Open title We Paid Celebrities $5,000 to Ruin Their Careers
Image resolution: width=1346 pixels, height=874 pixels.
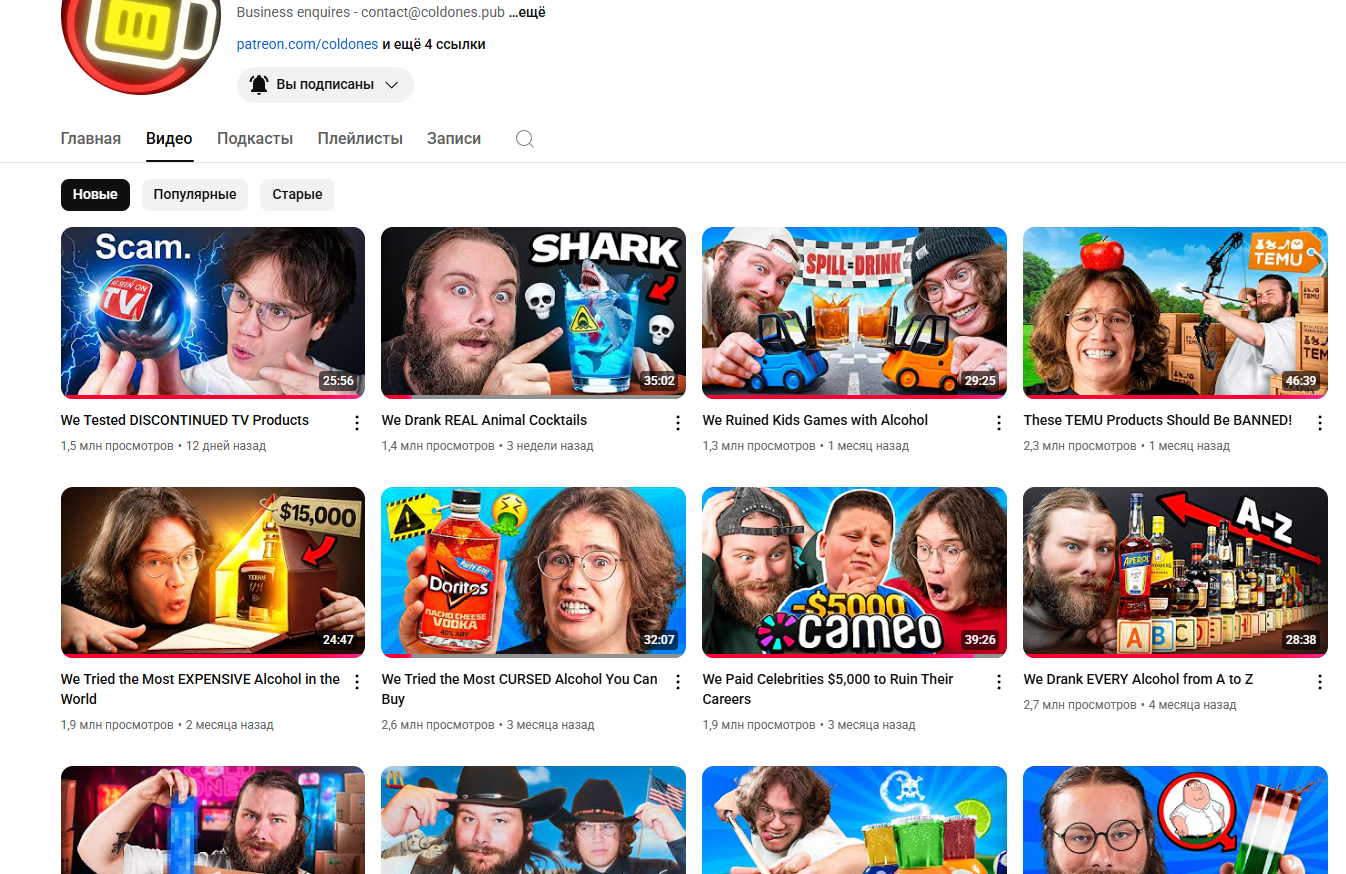(828, 689)
